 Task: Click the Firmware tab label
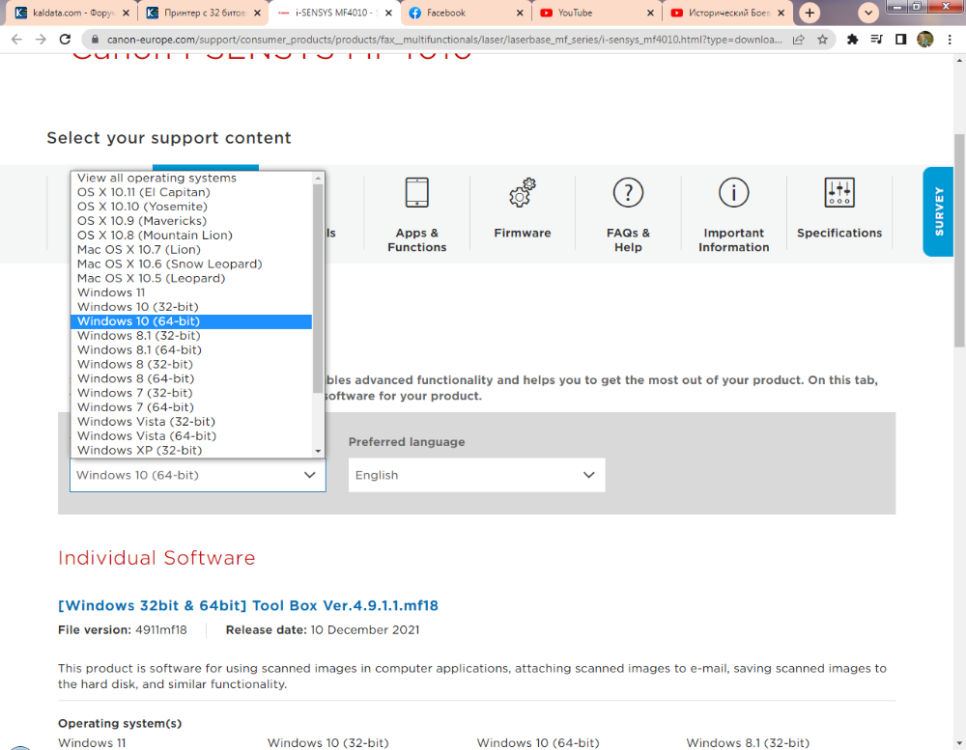pos(522,233)
